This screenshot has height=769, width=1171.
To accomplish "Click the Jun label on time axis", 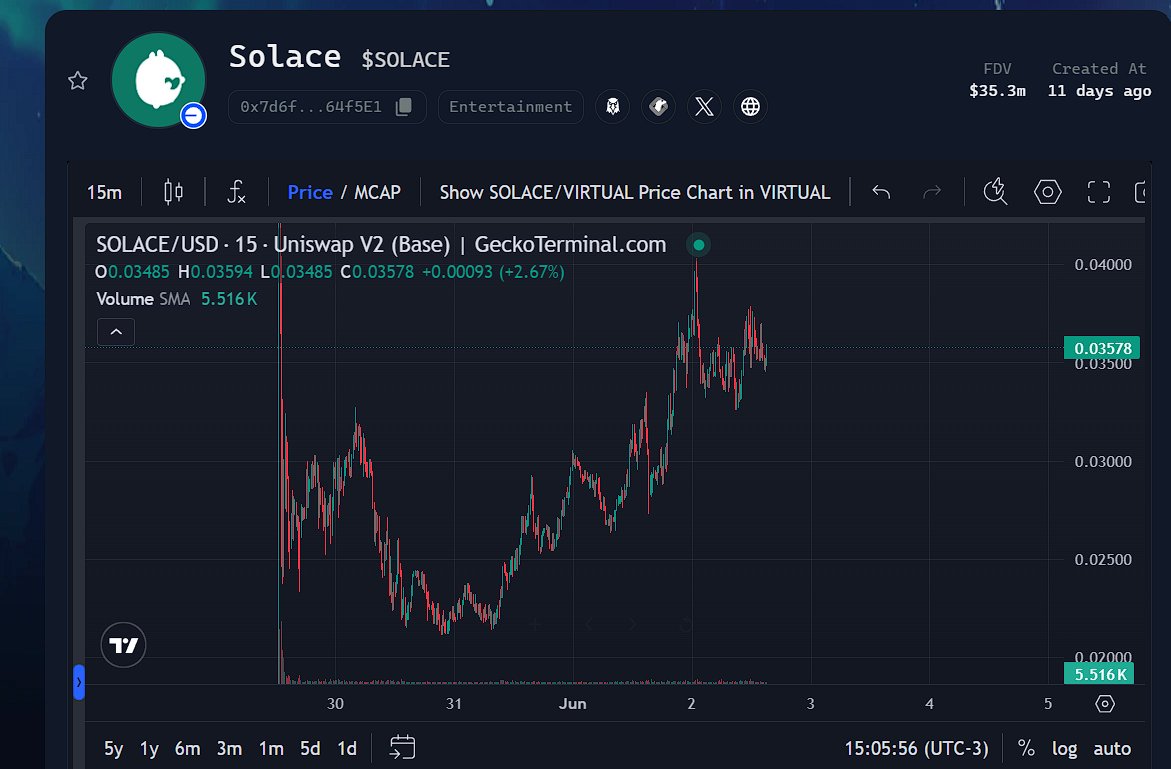I will coord(573,703).
